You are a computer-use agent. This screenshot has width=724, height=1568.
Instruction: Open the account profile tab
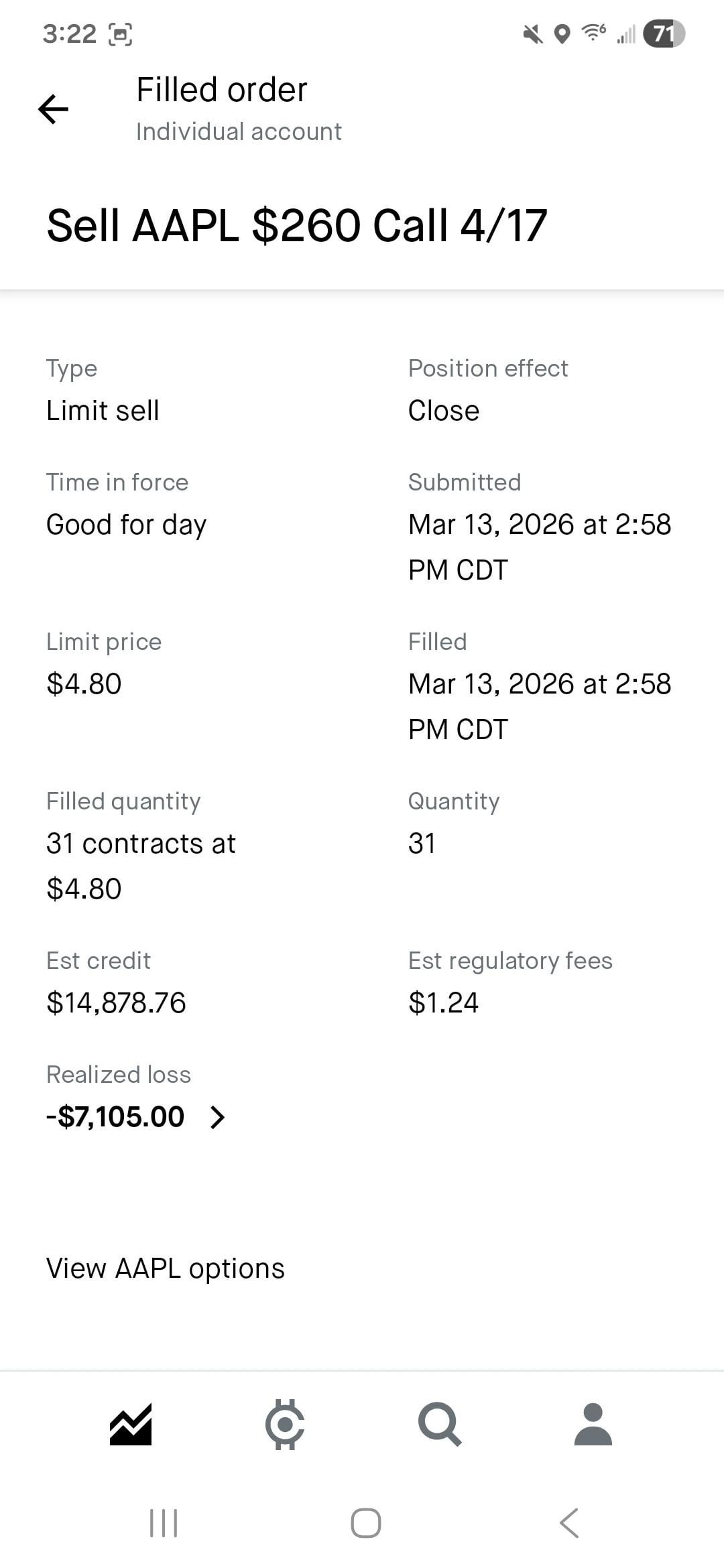coord(593,1423)
